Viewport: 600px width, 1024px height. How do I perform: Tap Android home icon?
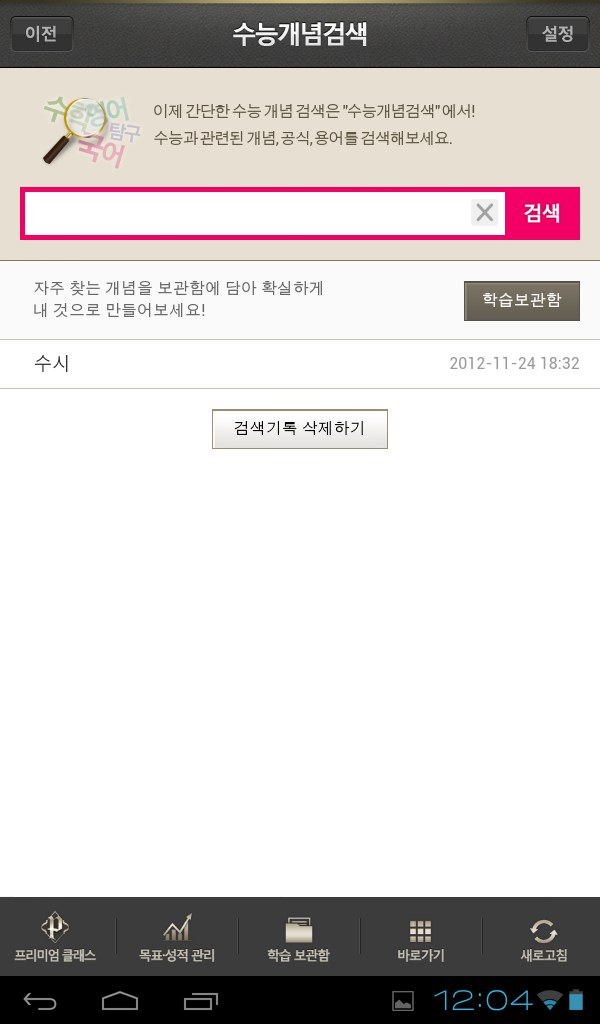tap(120, 1000)
